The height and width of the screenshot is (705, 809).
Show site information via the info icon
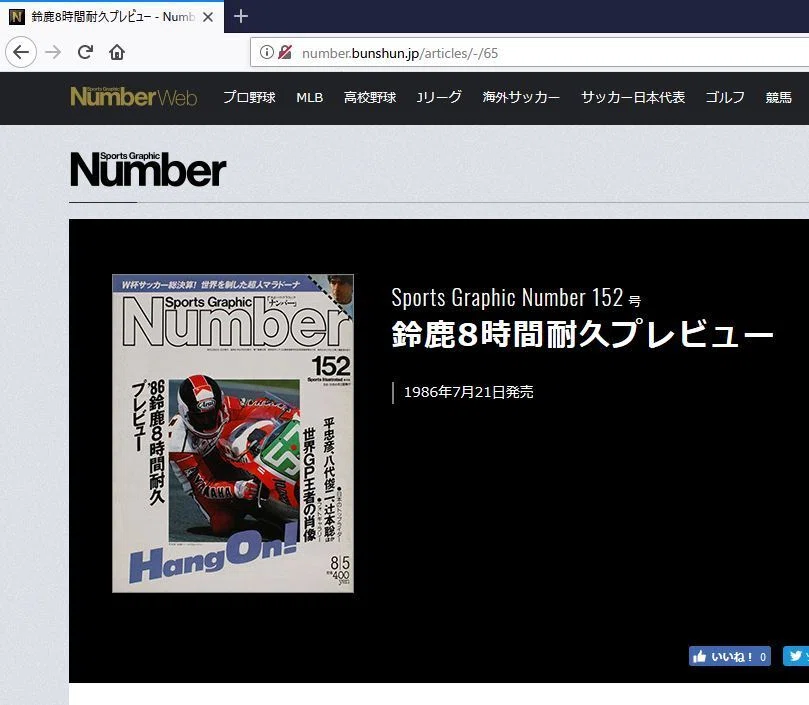point(266,52)
